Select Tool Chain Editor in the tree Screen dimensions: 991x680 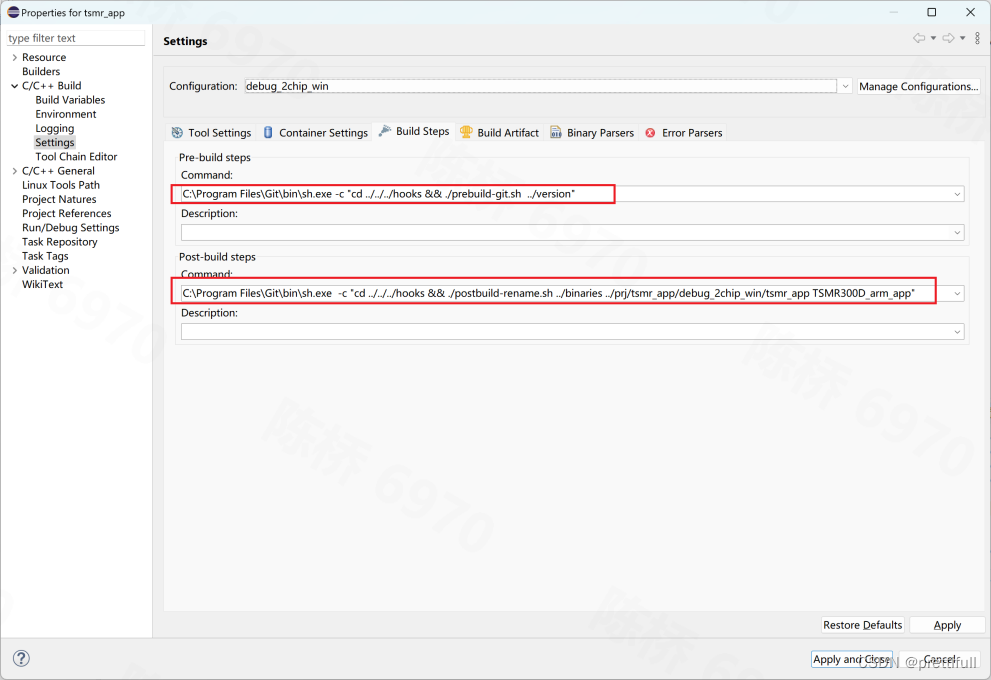pos(76,157)
